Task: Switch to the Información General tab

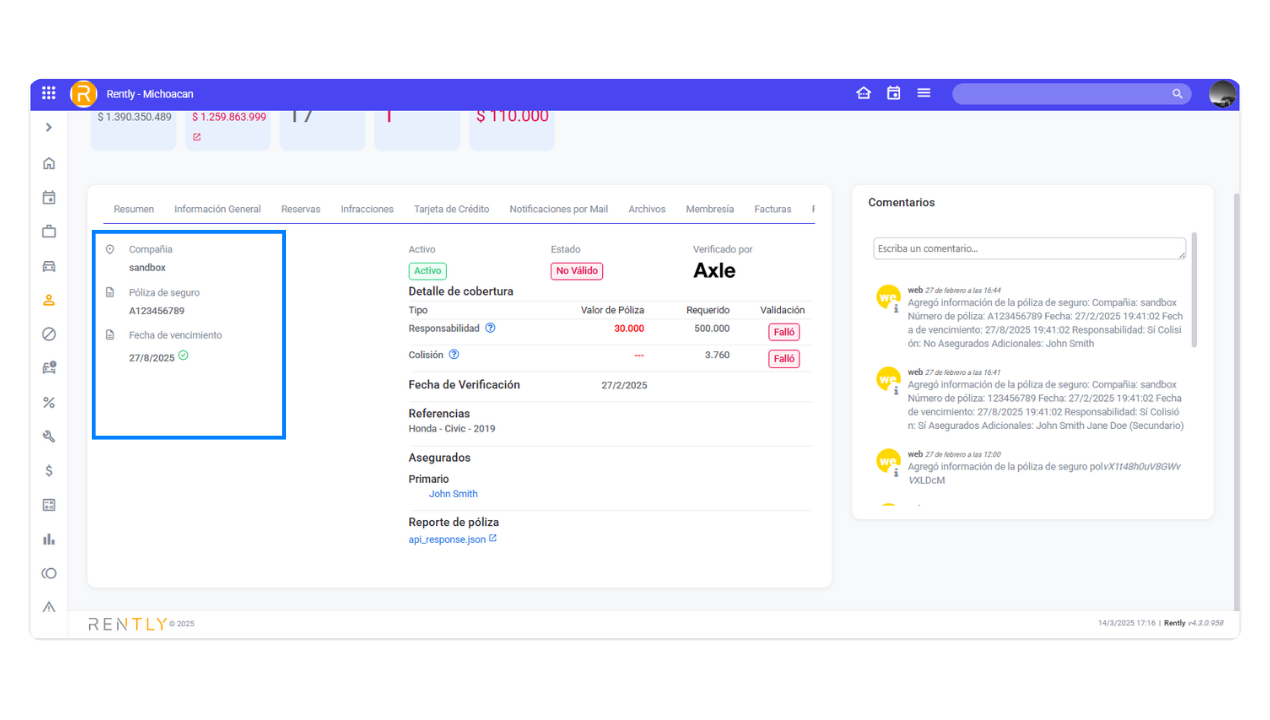Action: coord(217,209)
